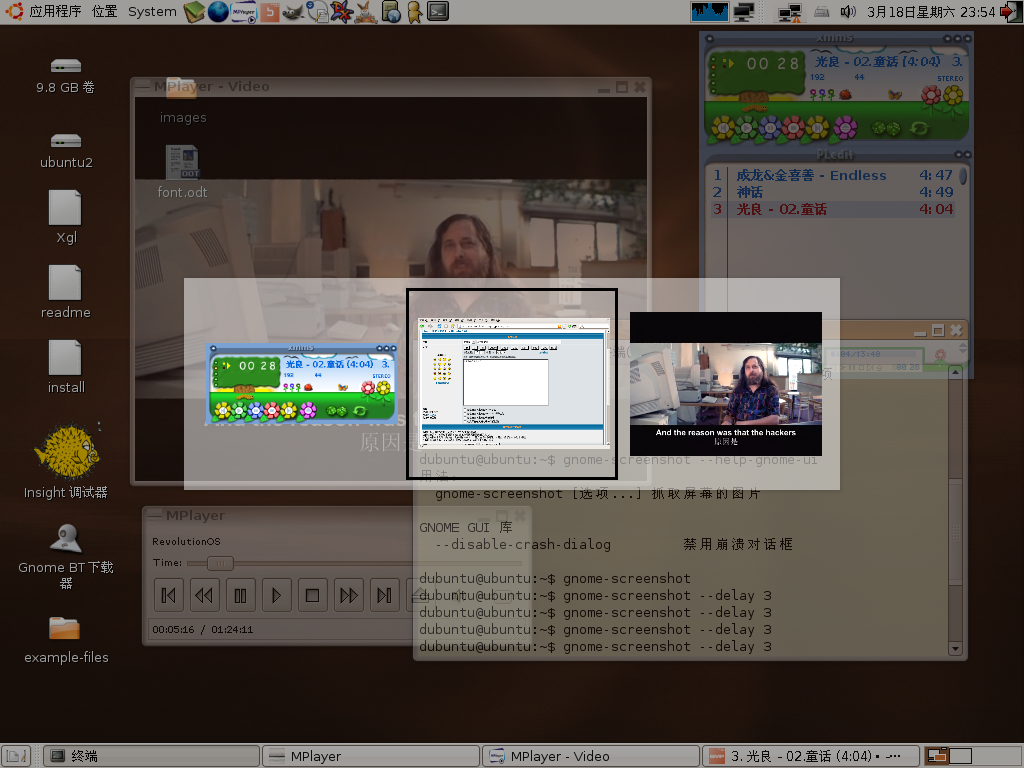This screenshot has height=768, width=1024.
Task: Open the clock showing 3月18日星期六 23:54
Action: click(931, 12)
